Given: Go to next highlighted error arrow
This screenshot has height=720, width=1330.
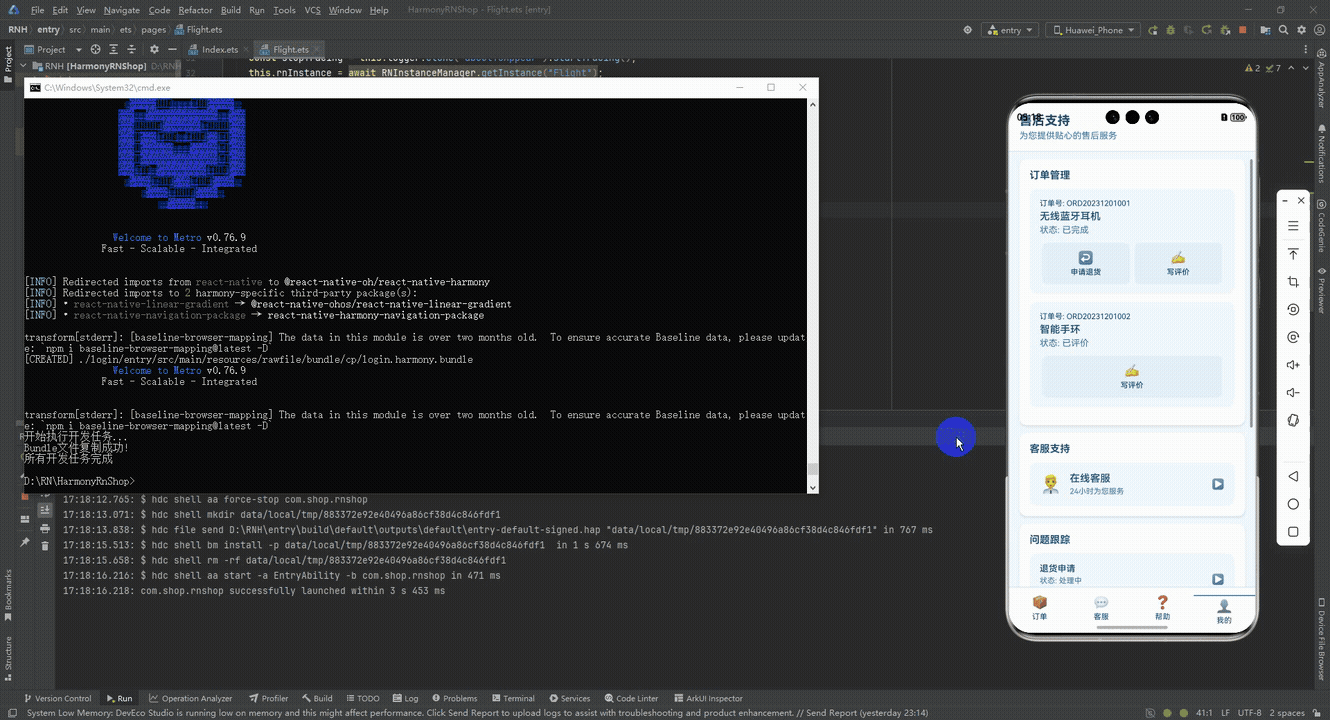Looking at the screenshot, I should [x=1305, y=68].
